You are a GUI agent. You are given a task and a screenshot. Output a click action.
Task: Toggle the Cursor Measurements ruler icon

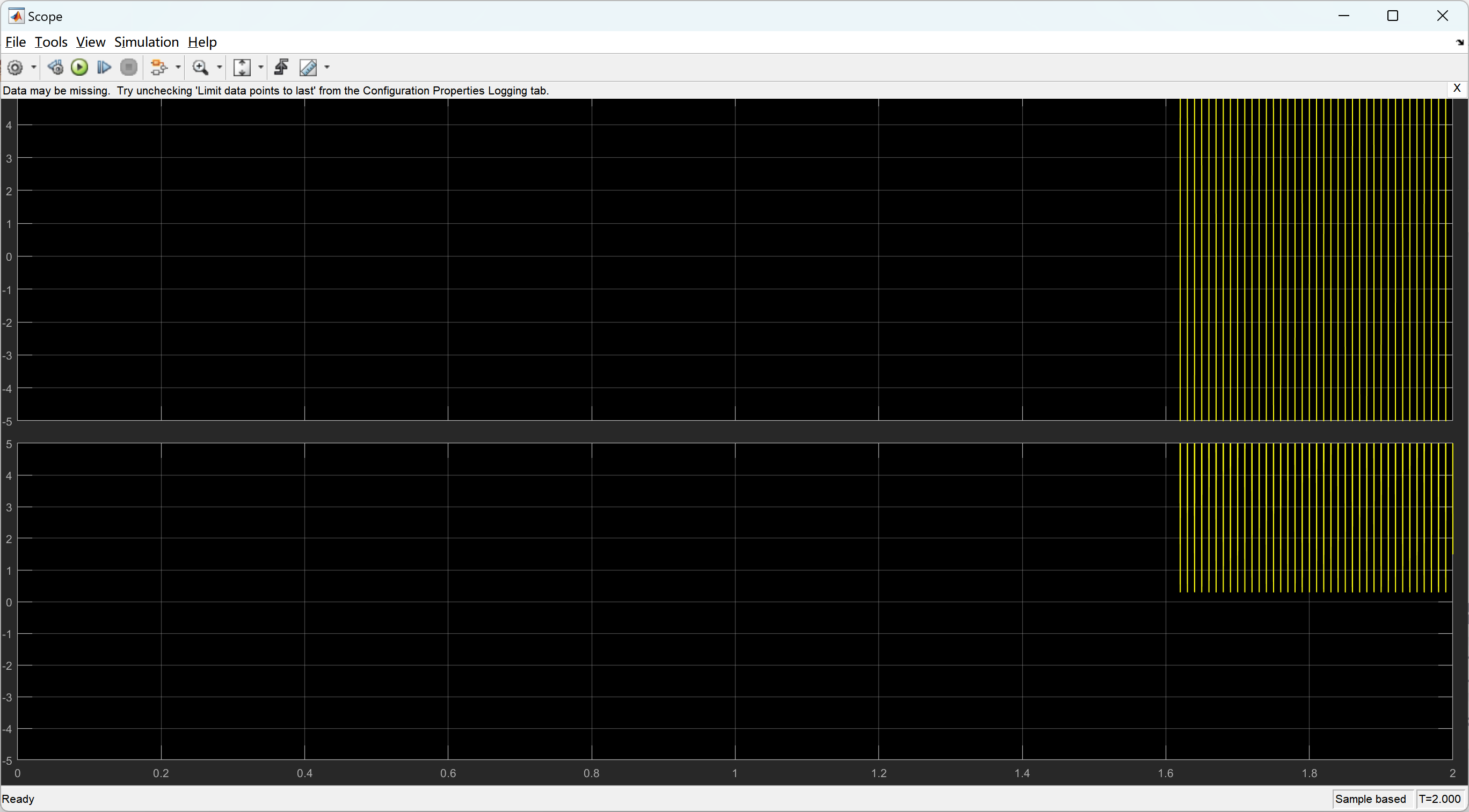(308, 67)
